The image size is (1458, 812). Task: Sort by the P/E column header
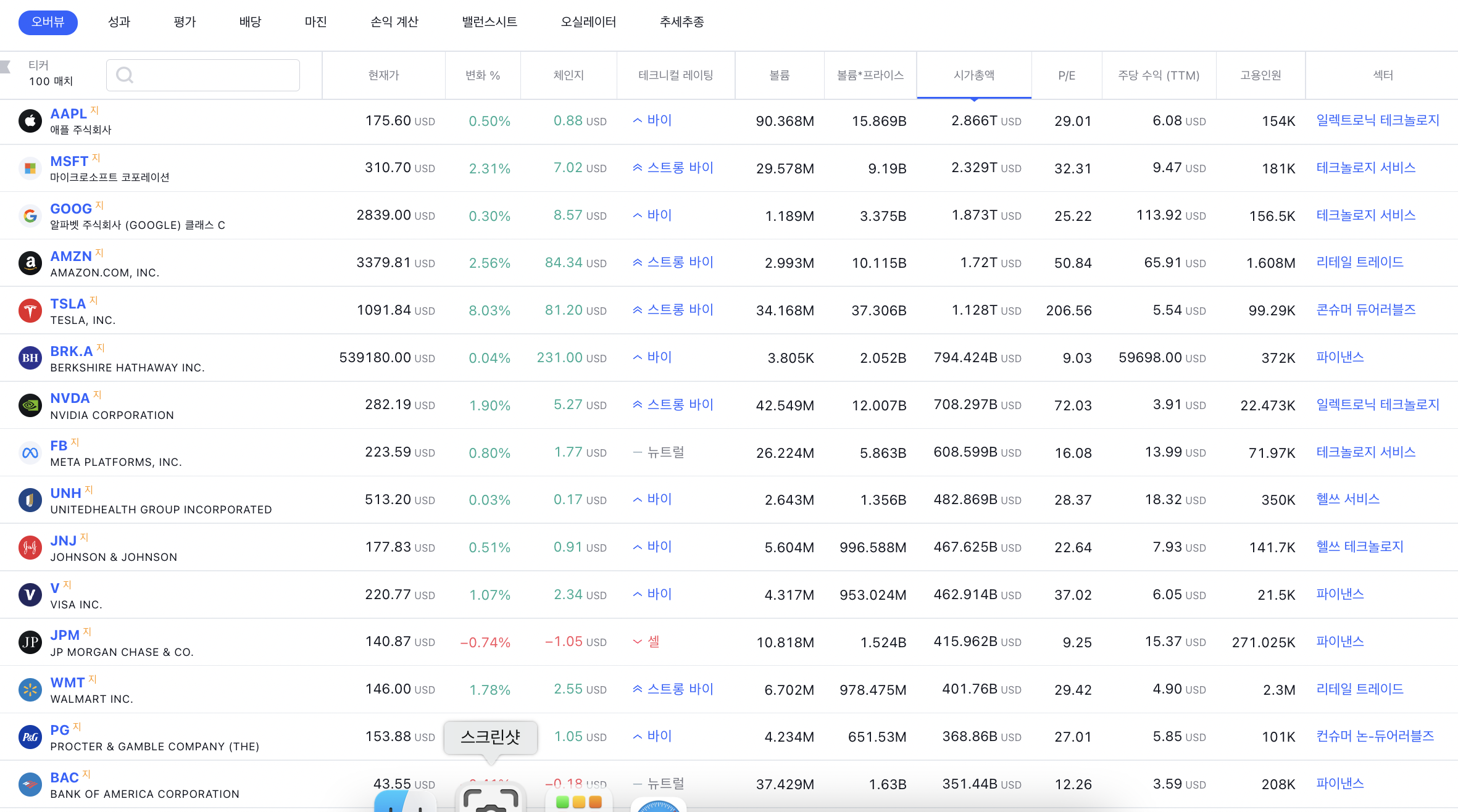(1066, 75)
